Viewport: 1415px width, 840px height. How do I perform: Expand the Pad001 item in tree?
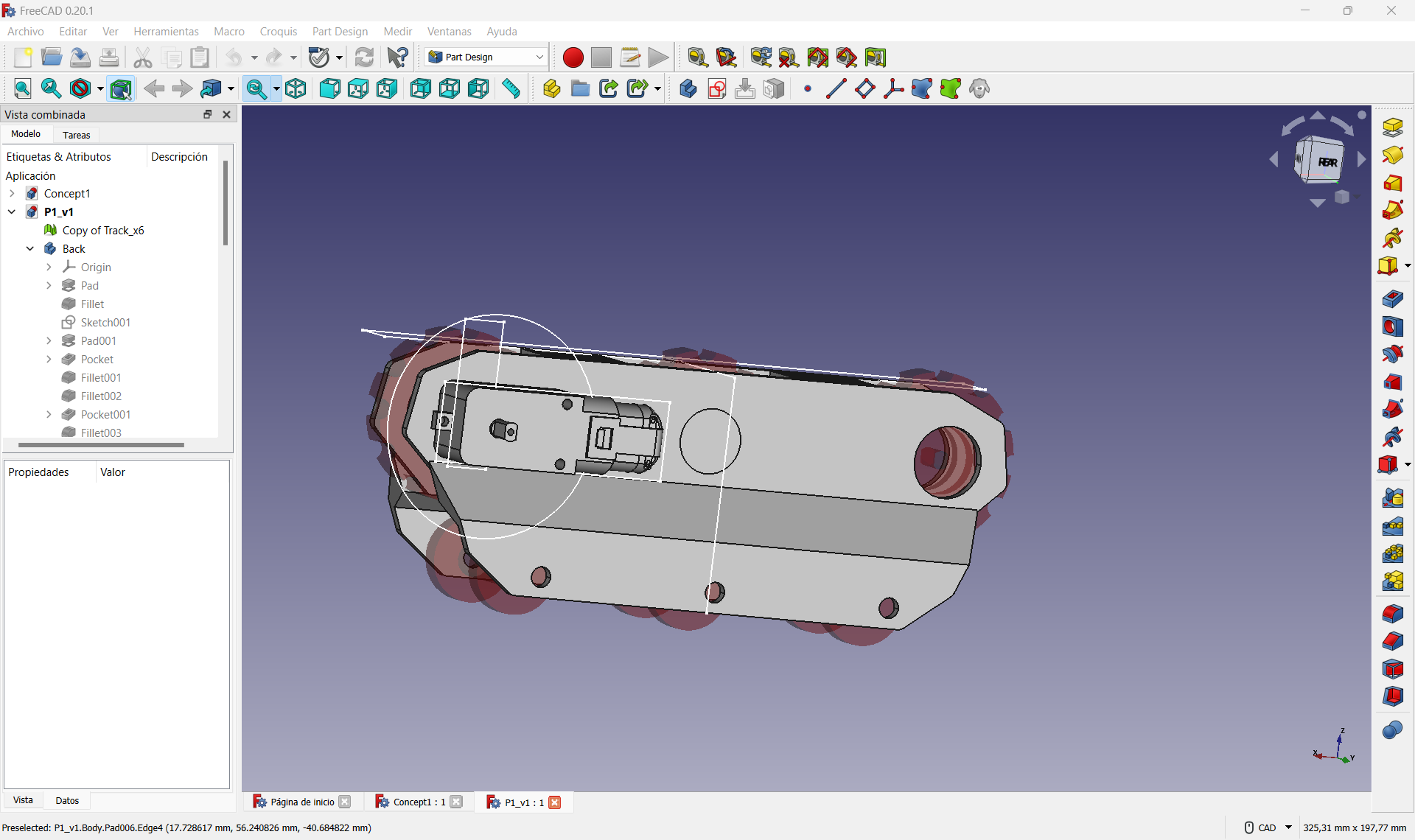coord(50,340)
